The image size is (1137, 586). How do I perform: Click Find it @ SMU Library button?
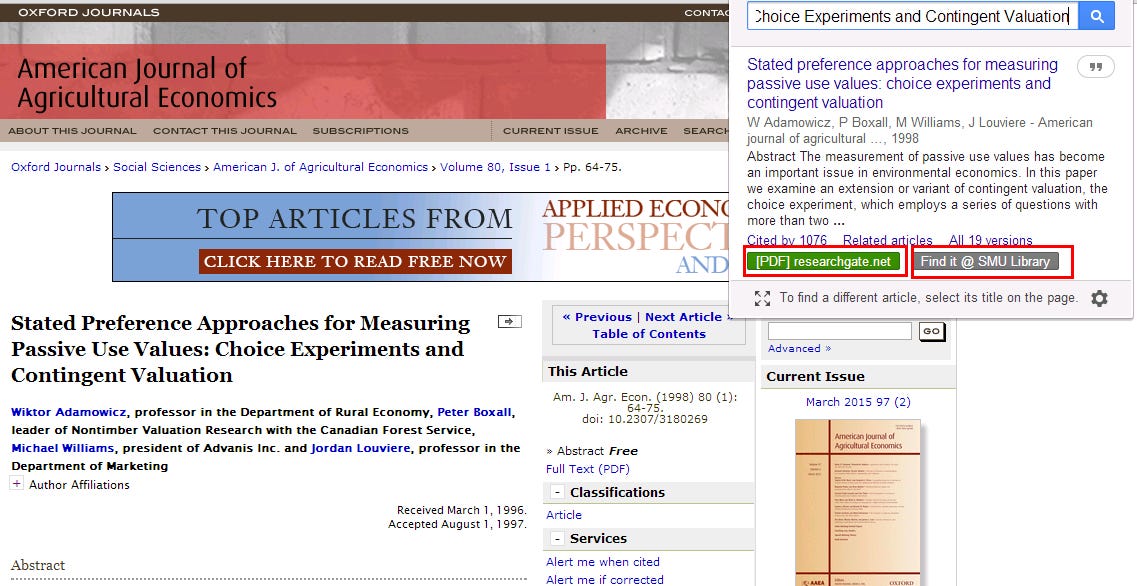click(x=985, y=262)
